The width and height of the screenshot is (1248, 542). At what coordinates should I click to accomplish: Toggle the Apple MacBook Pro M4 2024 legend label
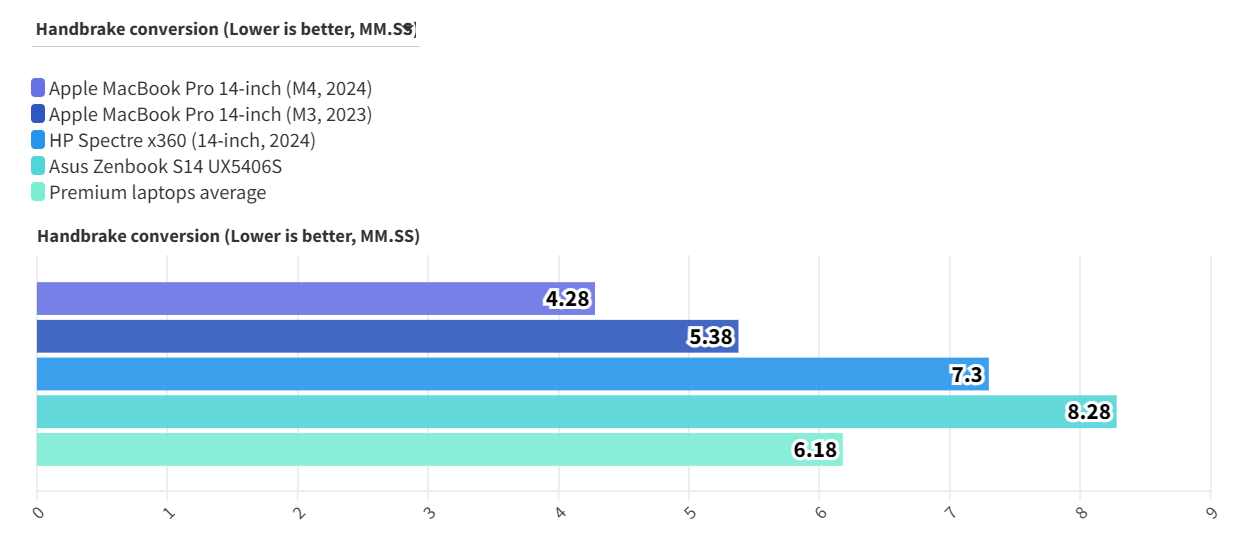coord(210,88)
